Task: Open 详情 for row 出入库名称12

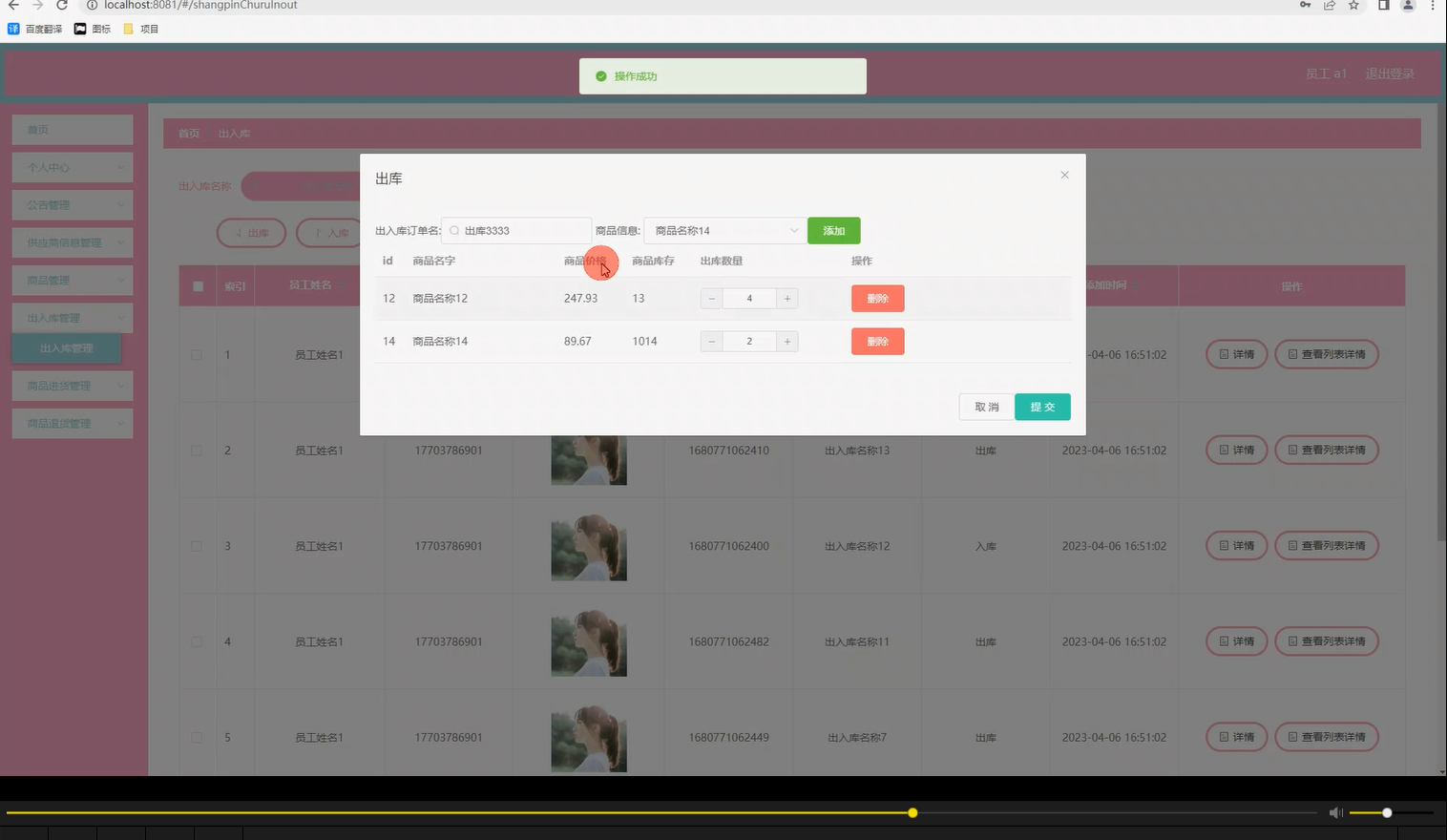Action: pos(1237,545)
